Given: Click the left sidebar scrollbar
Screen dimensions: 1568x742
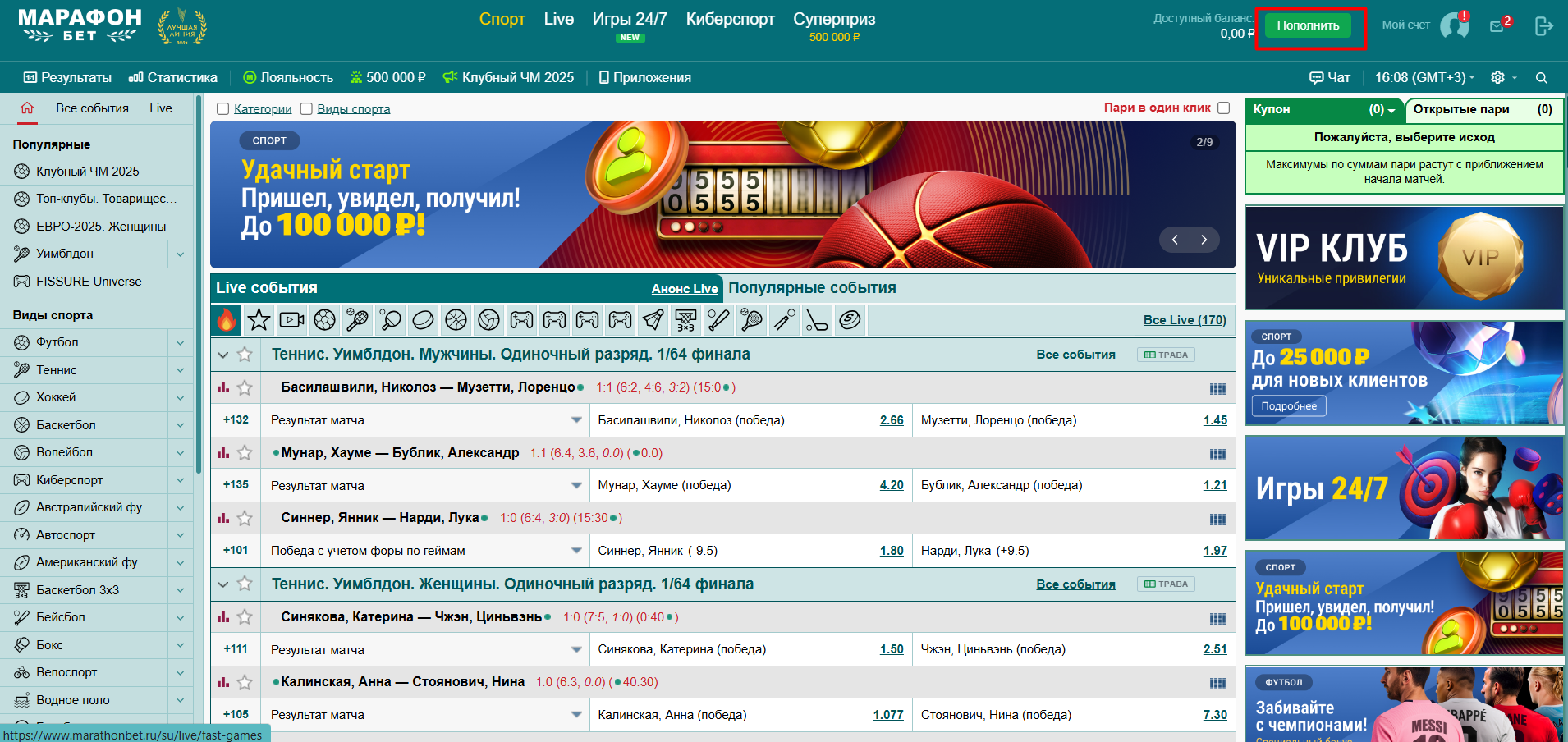Looking at the screenshot, I should click(199, 283).
